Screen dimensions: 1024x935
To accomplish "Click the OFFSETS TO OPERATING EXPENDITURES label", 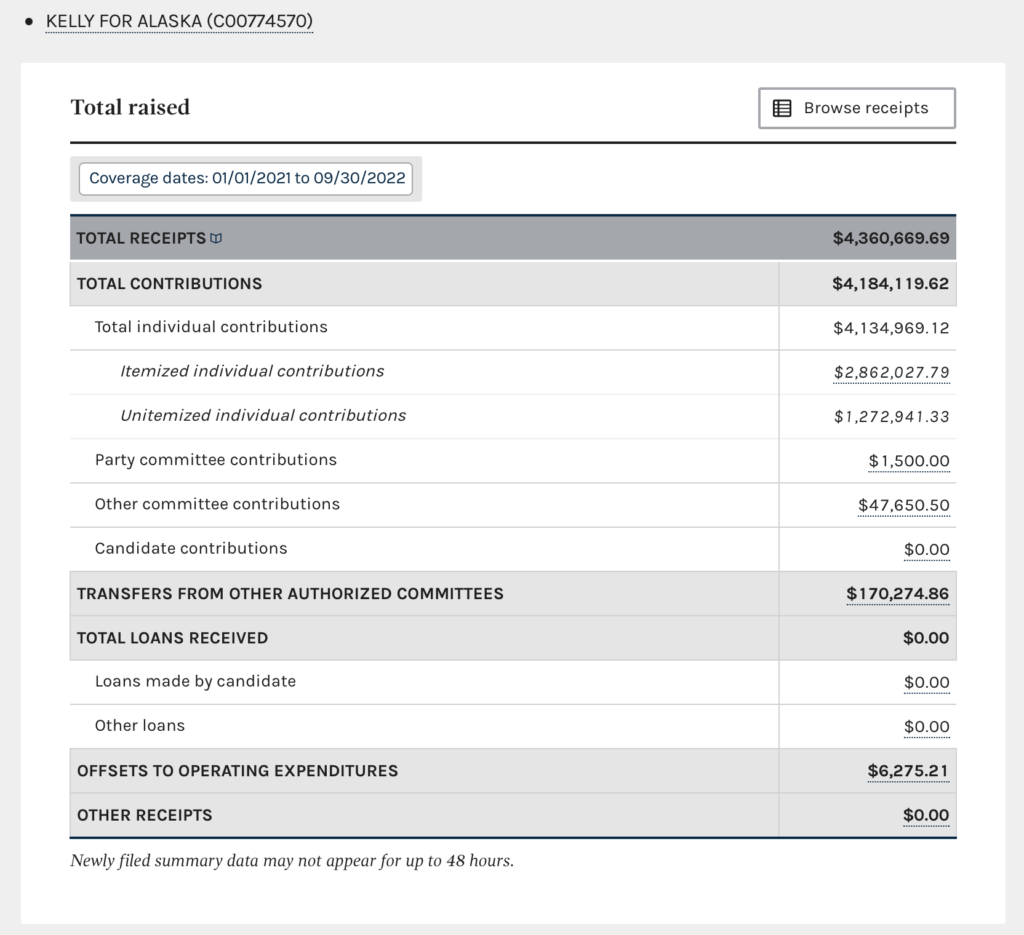I will (237, 771).
